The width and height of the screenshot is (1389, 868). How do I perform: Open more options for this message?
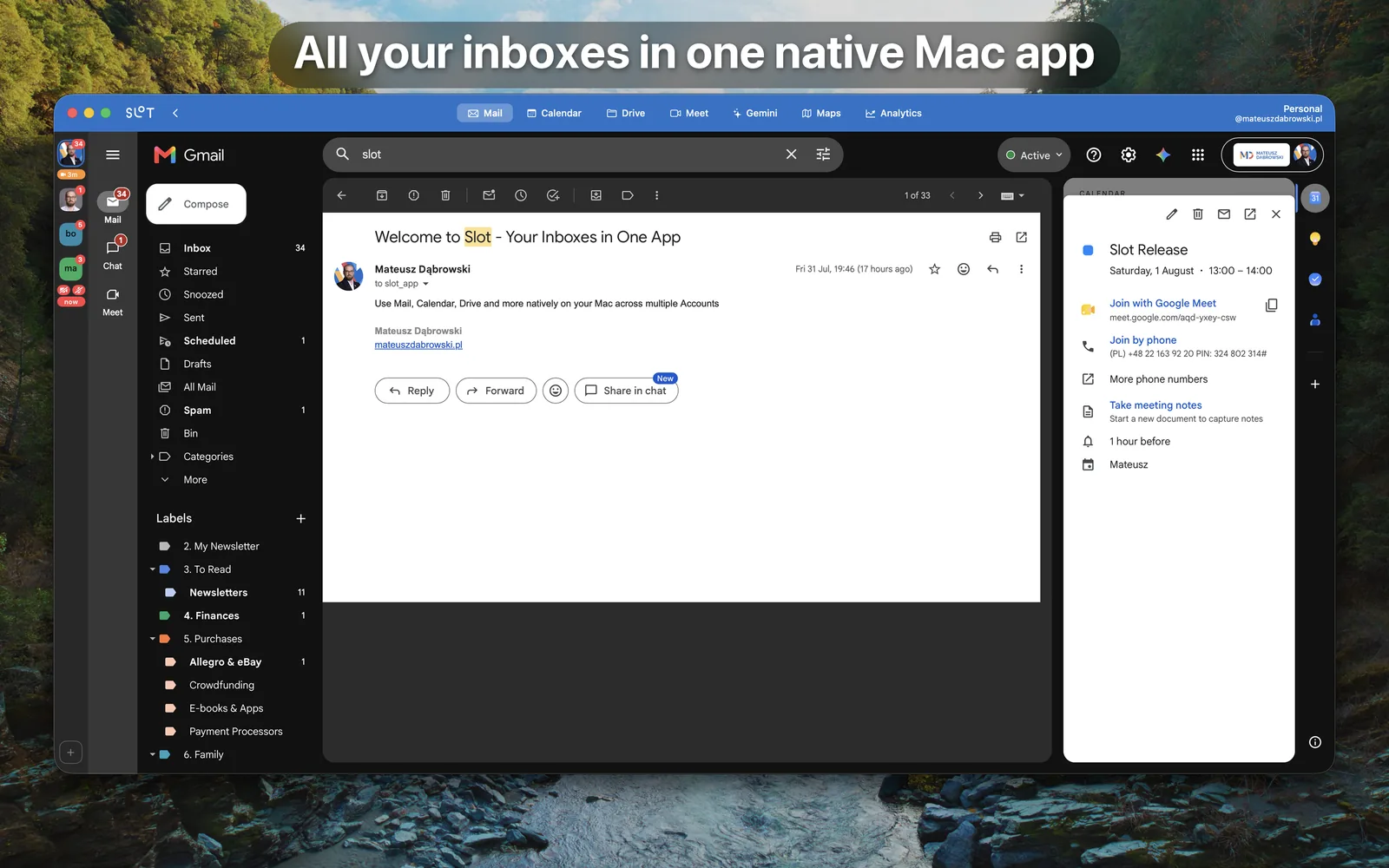(1021, 269)
